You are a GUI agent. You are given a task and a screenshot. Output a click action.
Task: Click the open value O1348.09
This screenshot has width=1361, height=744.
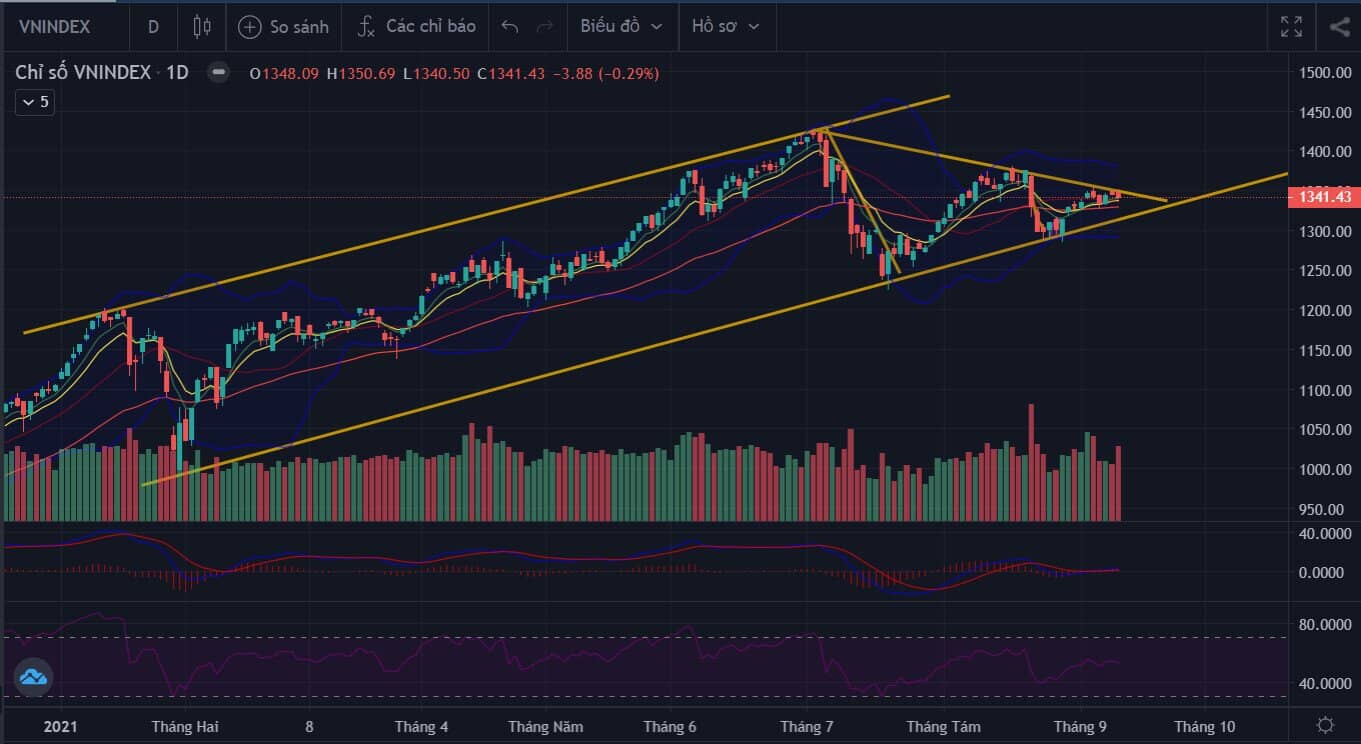coord(284,73)
